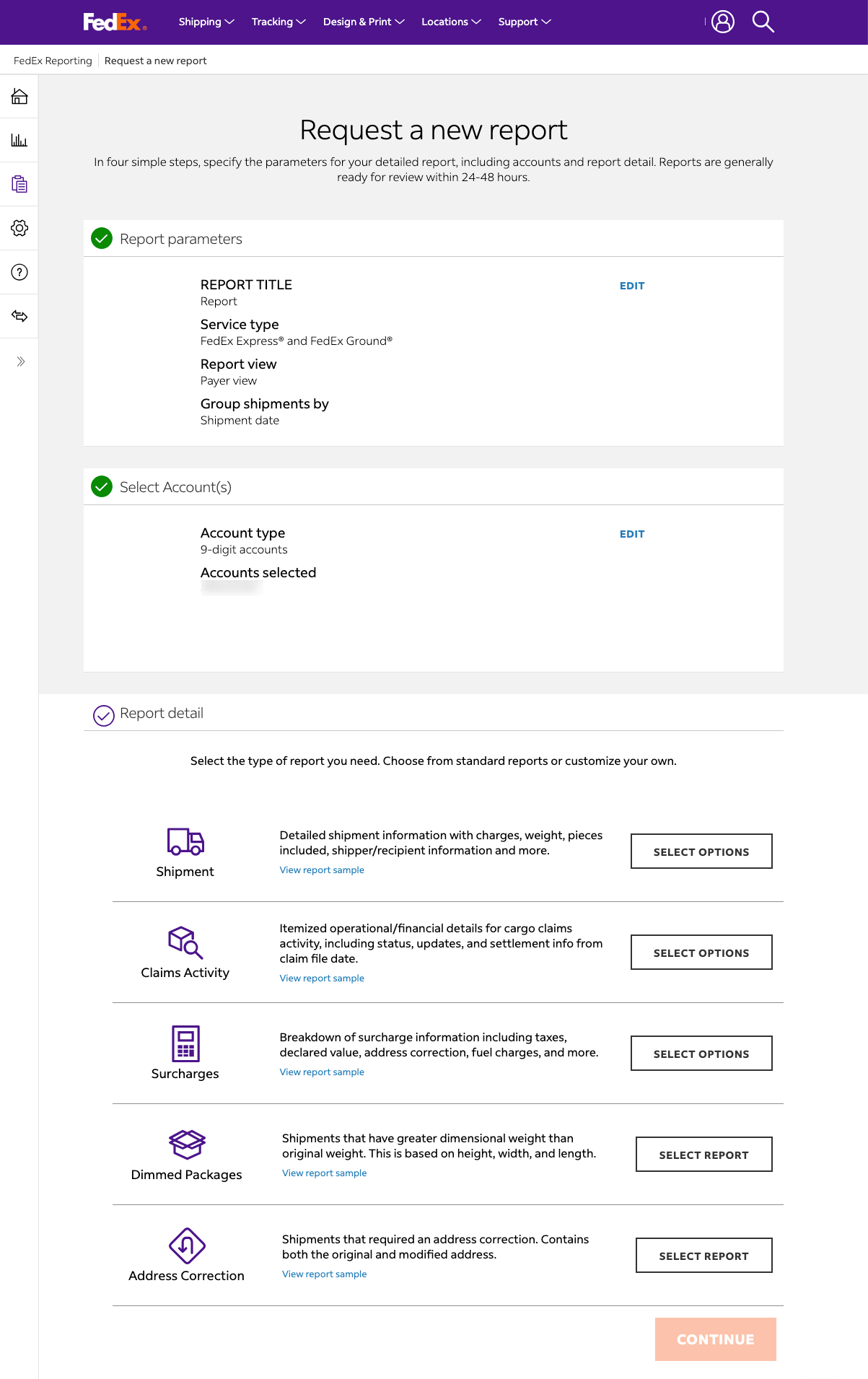Click the Report parameters section header

pos(434,239)
